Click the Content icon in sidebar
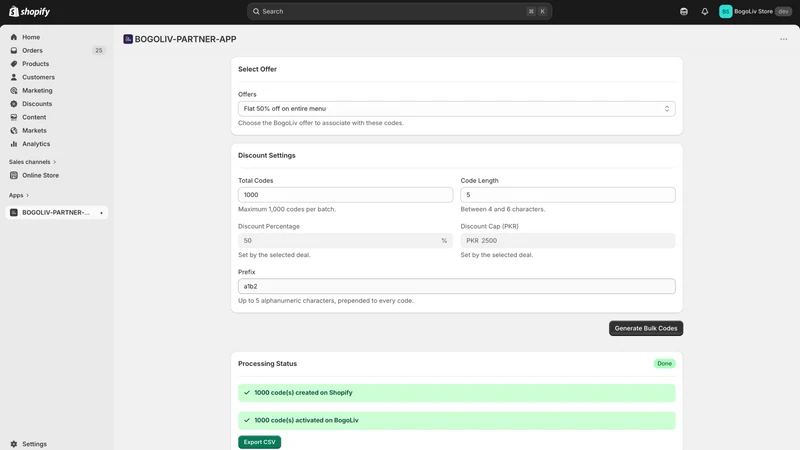Image resolution: width=800 pixels, height=450 pixels. click(x=14, y=117)
